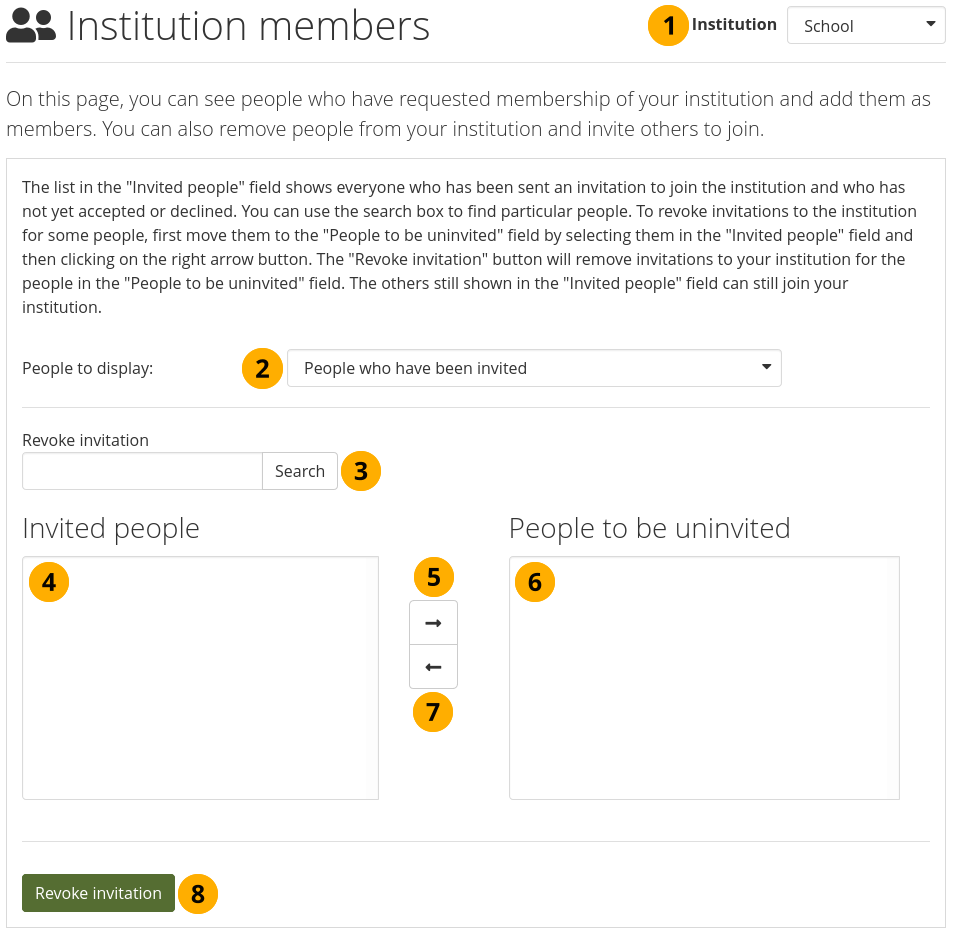Click the bold Institution label
The image size is (954, 936).
coord(734,25)
